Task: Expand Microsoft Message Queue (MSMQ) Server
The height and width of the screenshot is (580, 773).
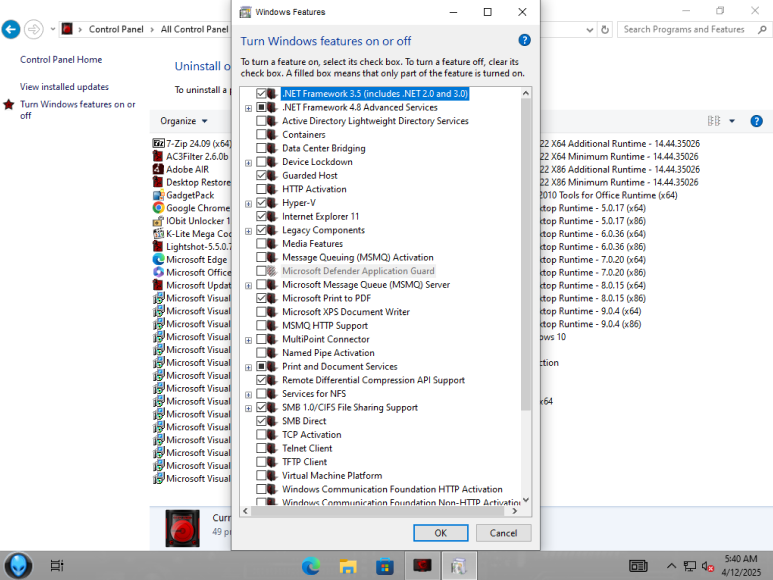Action: coord(248,285)
